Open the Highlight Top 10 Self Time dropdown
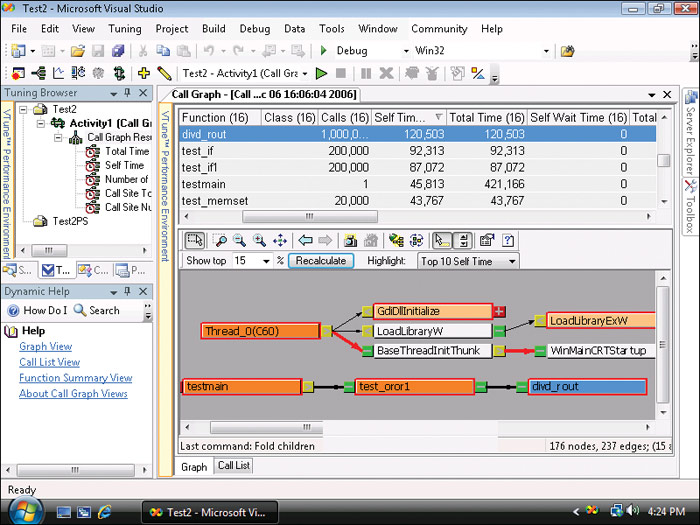 pyautogui.click(x=512, y=261)
